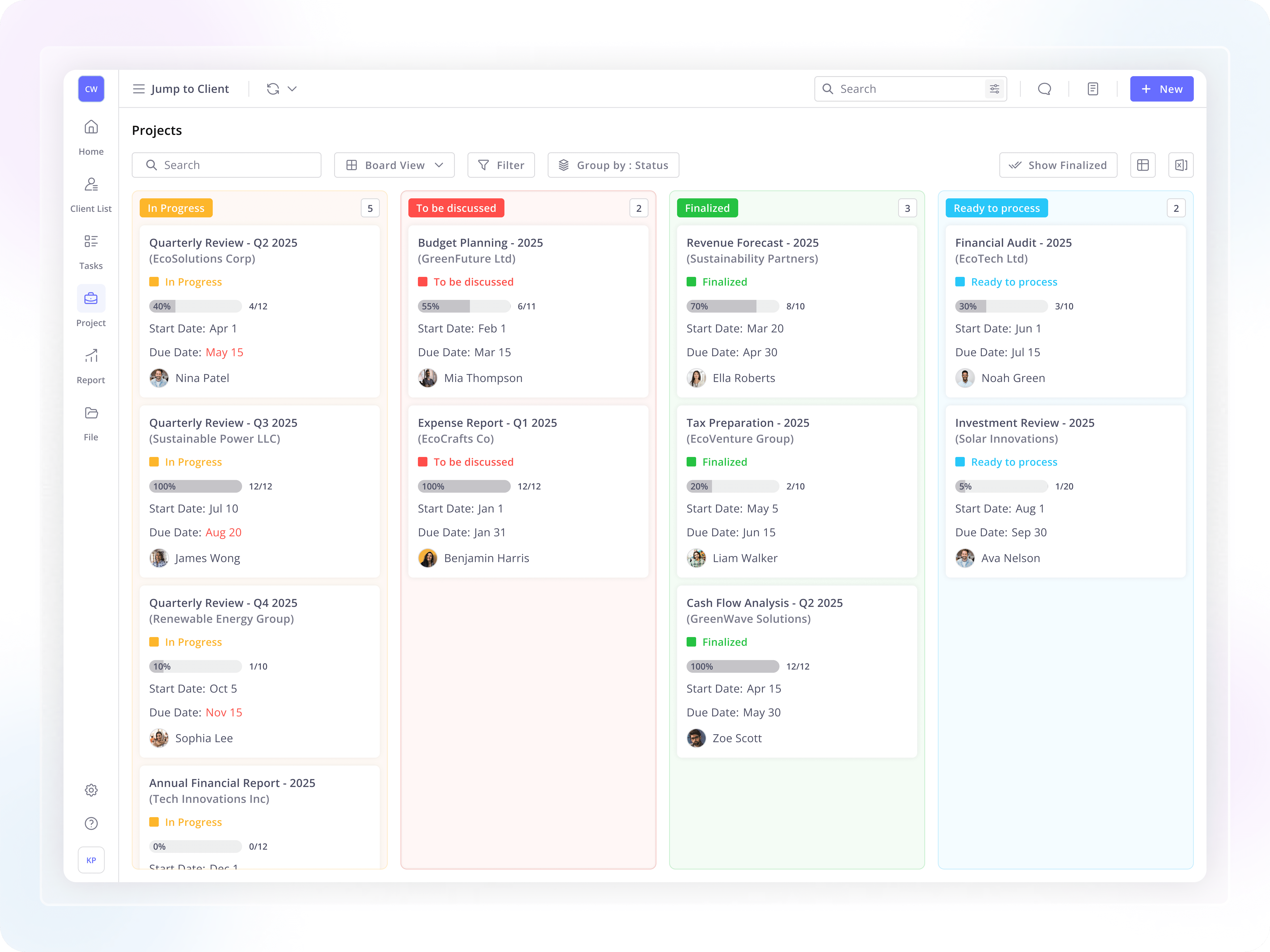The width and height of the screenshot is (1270, 952).
Task: Click the refresh sync icon
Action: coord(273,89)
